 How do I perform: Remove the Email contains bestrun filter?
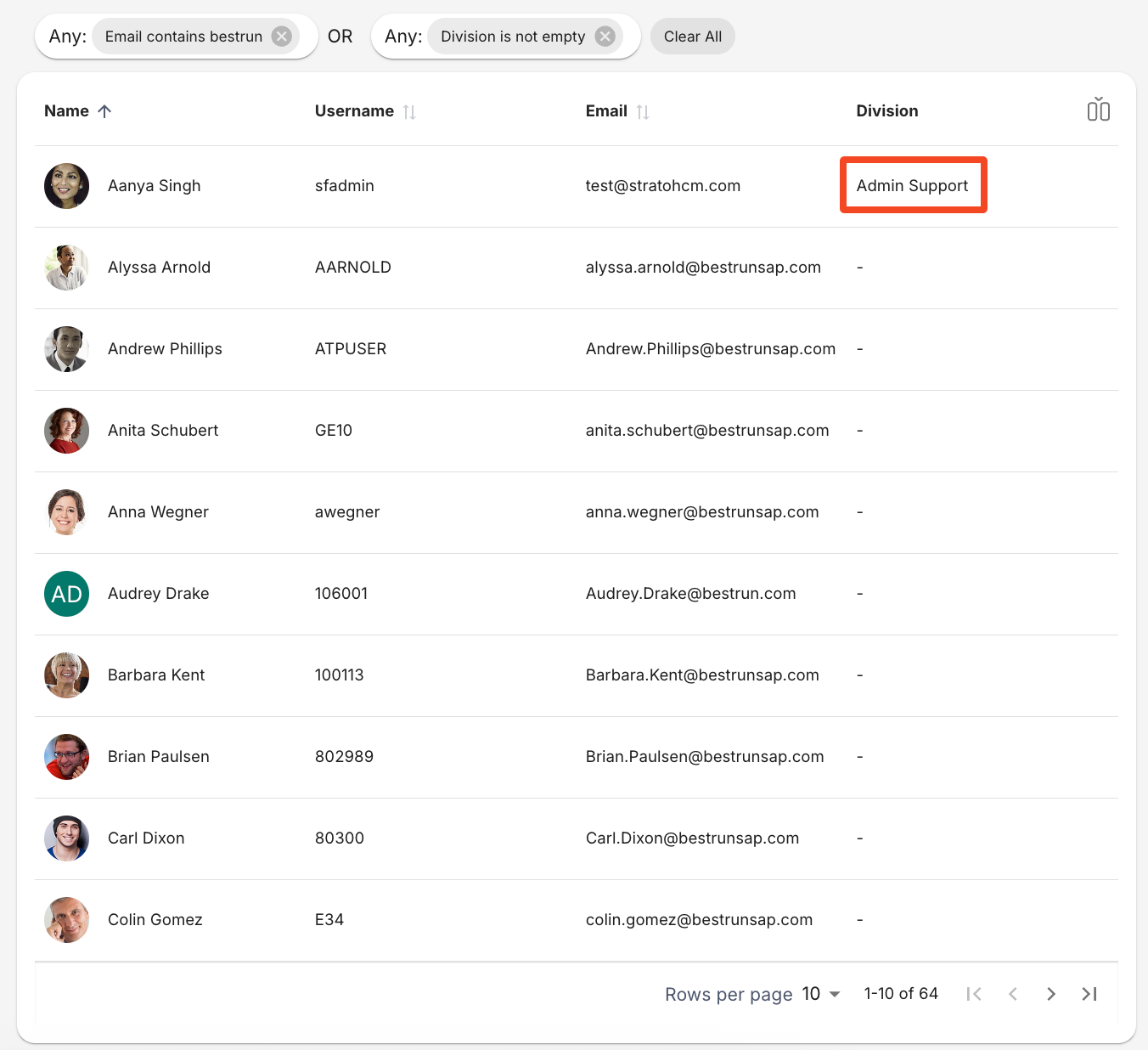pyautogui.click(x=281, y=37)
